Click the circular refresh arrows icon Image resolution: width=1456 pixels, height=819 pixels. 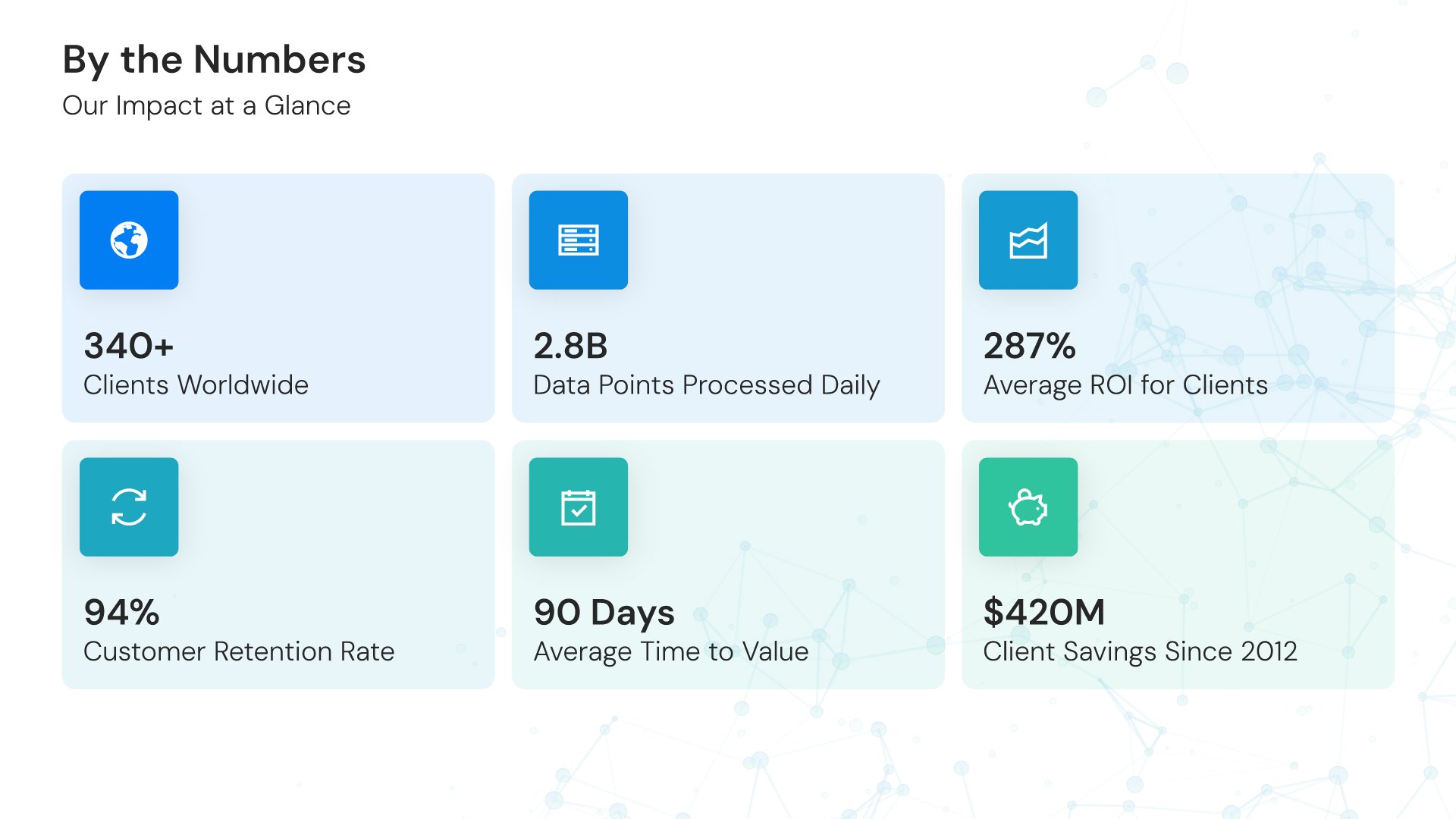129,507
